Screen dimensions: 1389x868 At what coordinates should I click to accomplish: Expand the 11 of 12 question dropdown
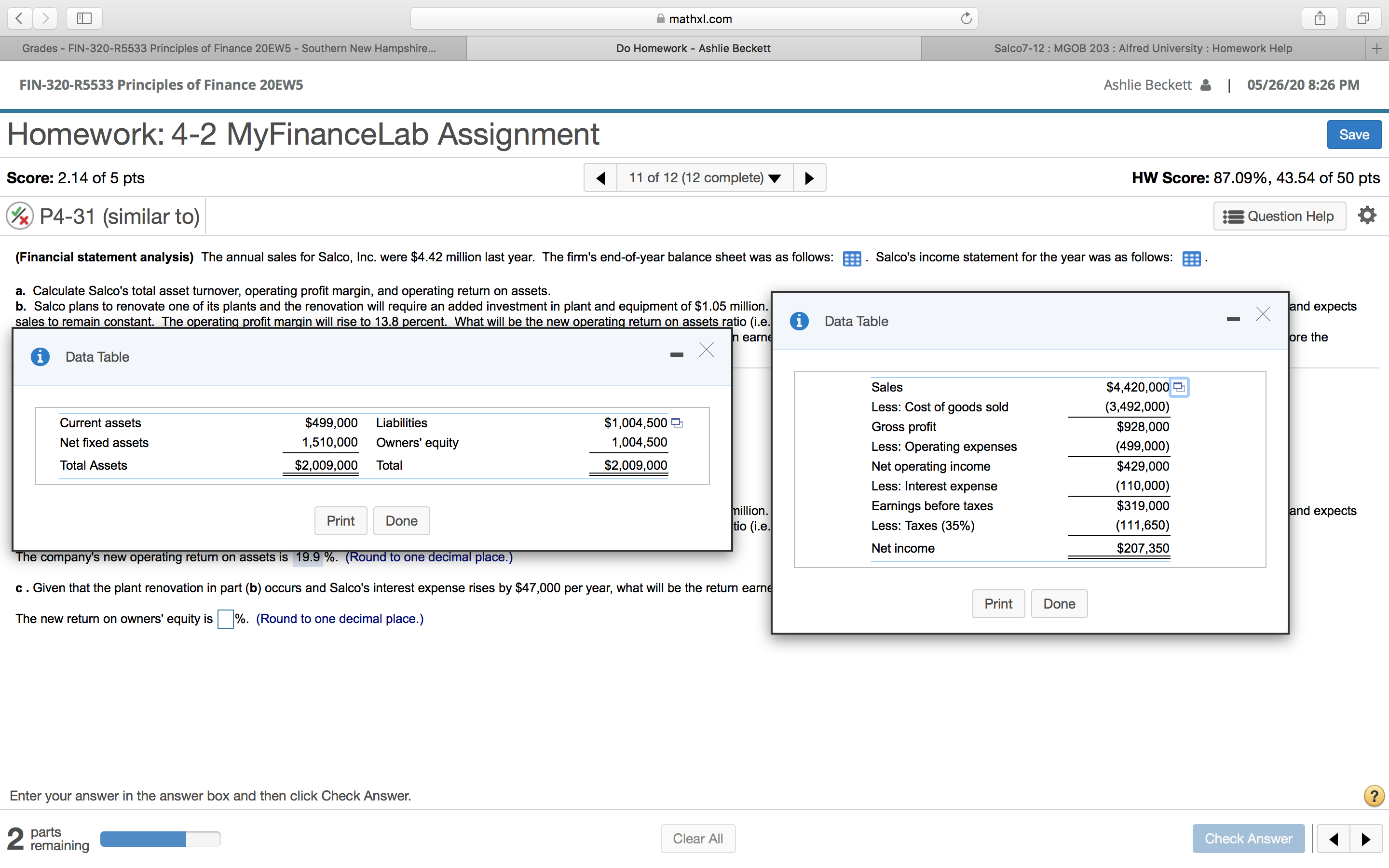point(705,178)
